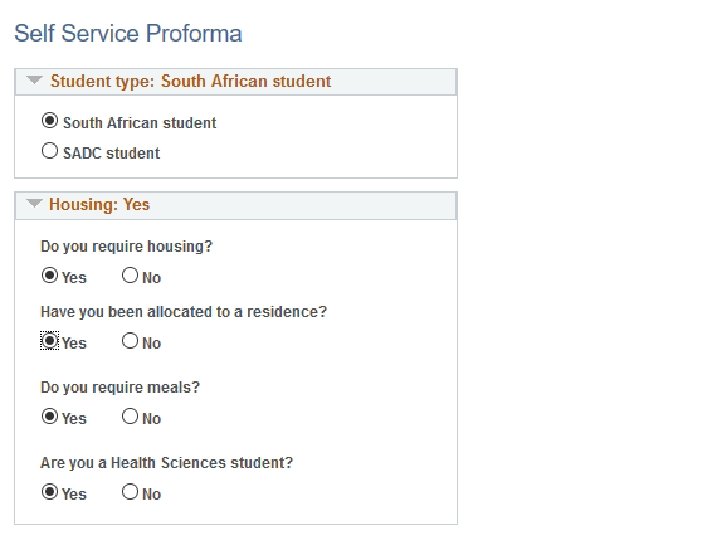Image resolution: width=720 pixels, height=540 pixels.
Task: Click the 'Do you require housing?' question text
Action: point(126,246)
